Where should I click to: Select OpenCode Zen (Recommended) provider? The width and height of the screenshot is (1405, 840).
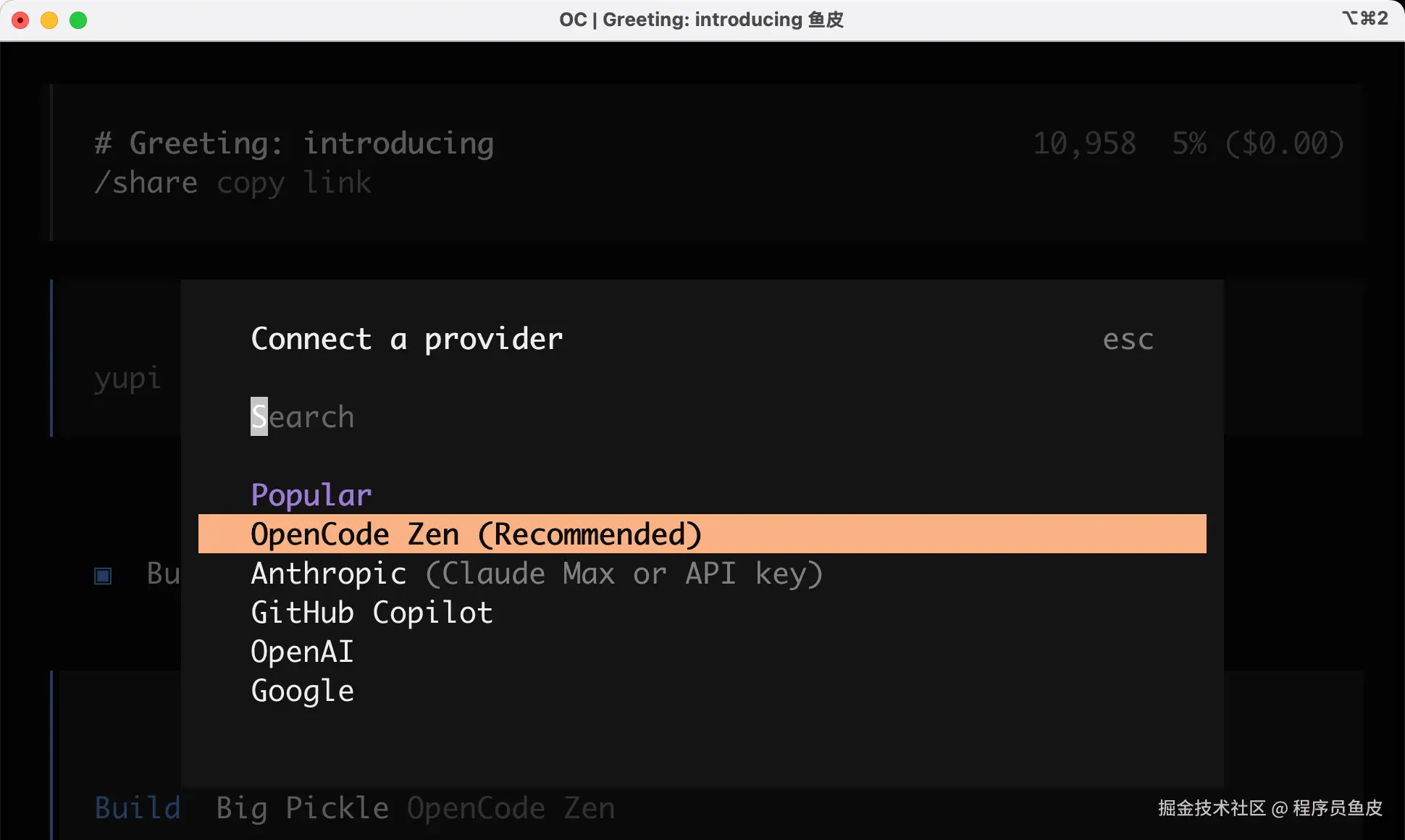tap(475, 534)
